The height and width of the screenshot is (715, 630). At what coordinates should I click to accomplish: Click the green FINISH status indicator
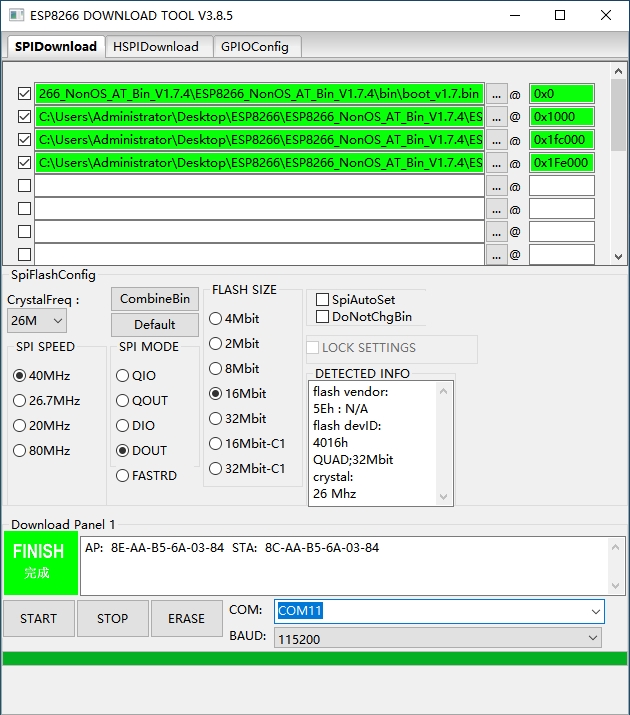[41, 563]
